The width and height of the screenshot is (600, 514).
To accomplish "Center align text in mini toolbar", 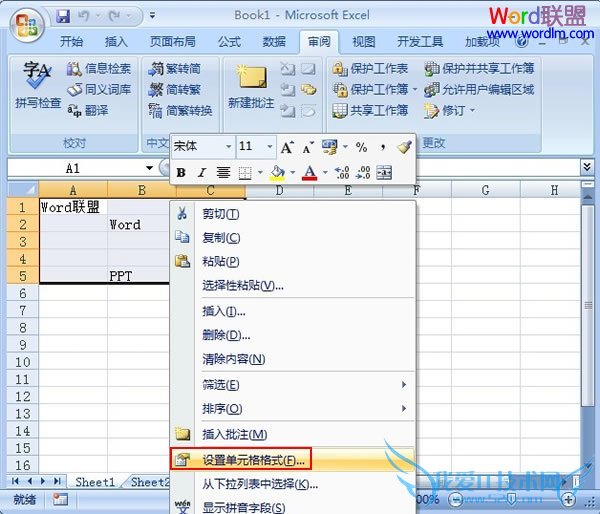I will [x=223, y=173].
